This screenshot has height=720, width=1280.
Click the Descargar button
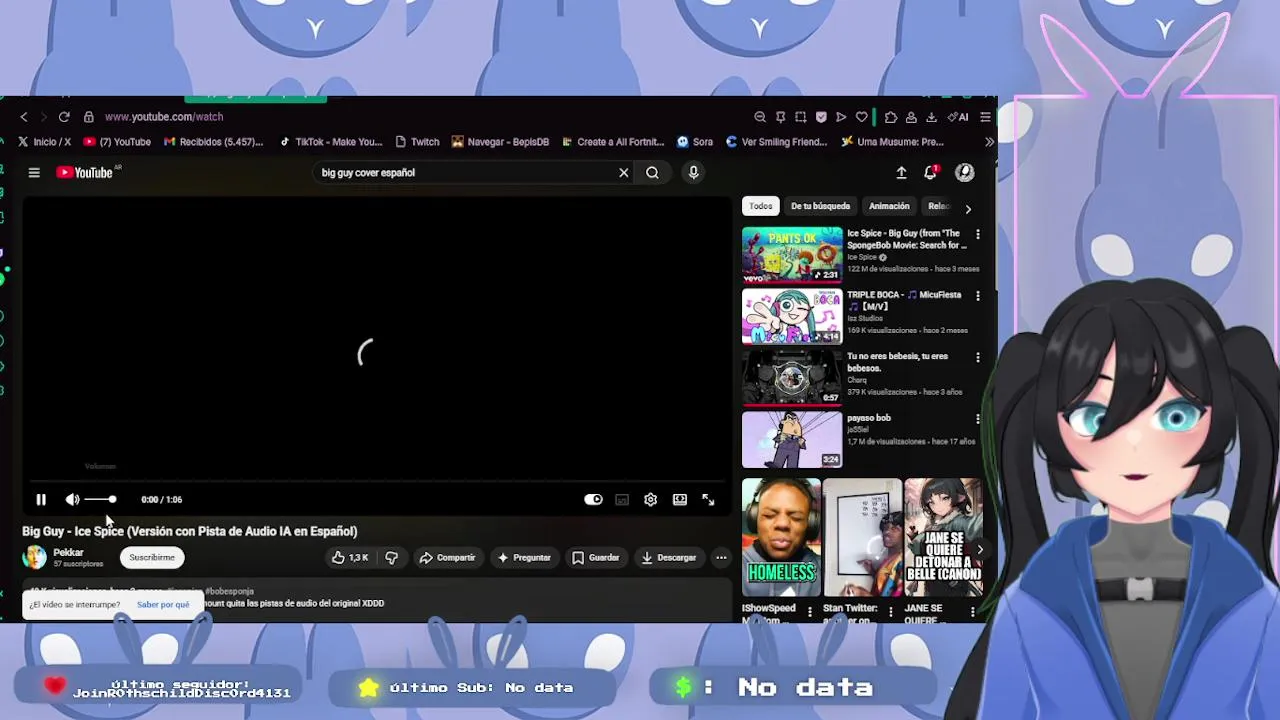click(669, 557)
